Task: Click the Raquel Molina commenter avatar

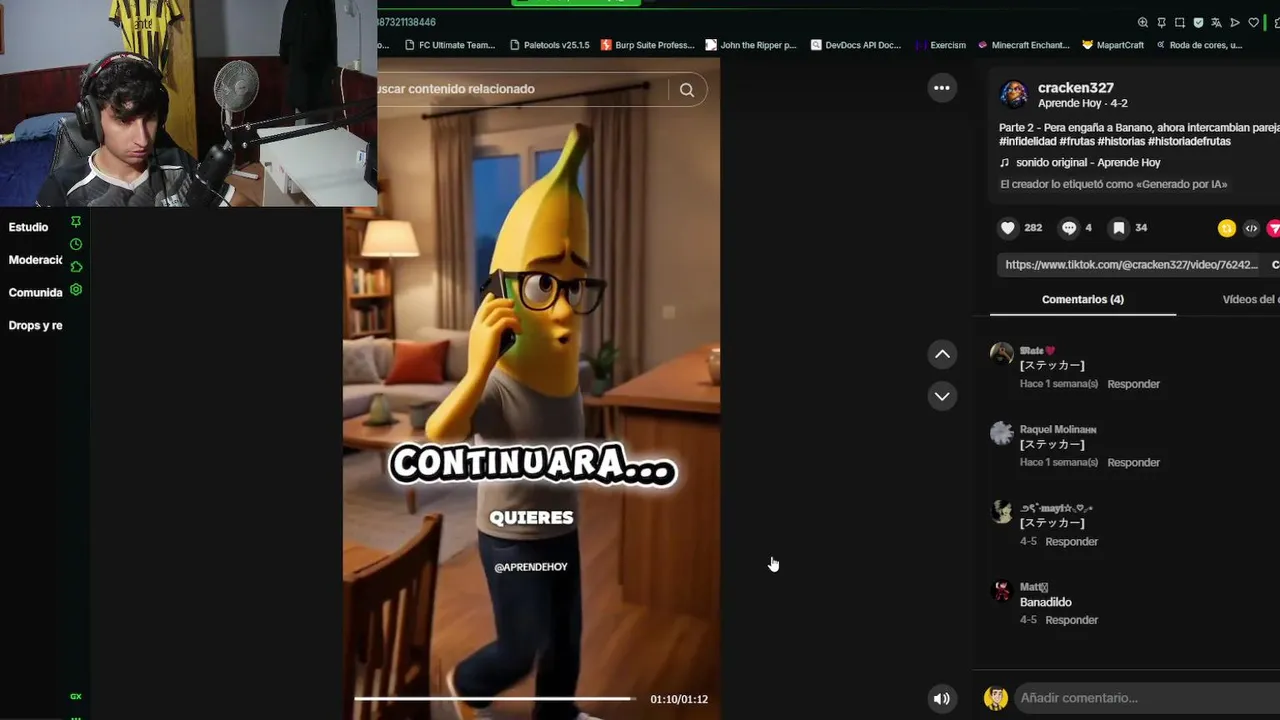Action: click(1001, 433)
